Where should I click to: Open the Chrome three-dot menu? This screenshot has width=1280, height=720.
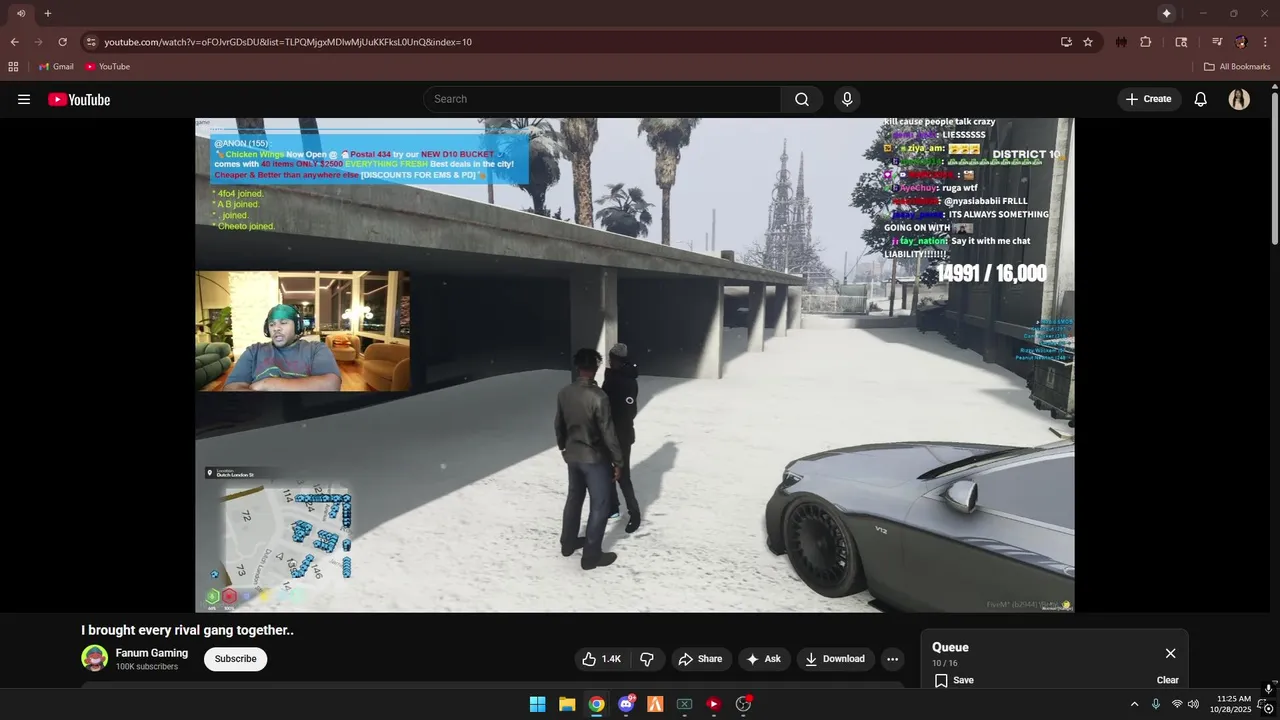[x=1265, y=42]
